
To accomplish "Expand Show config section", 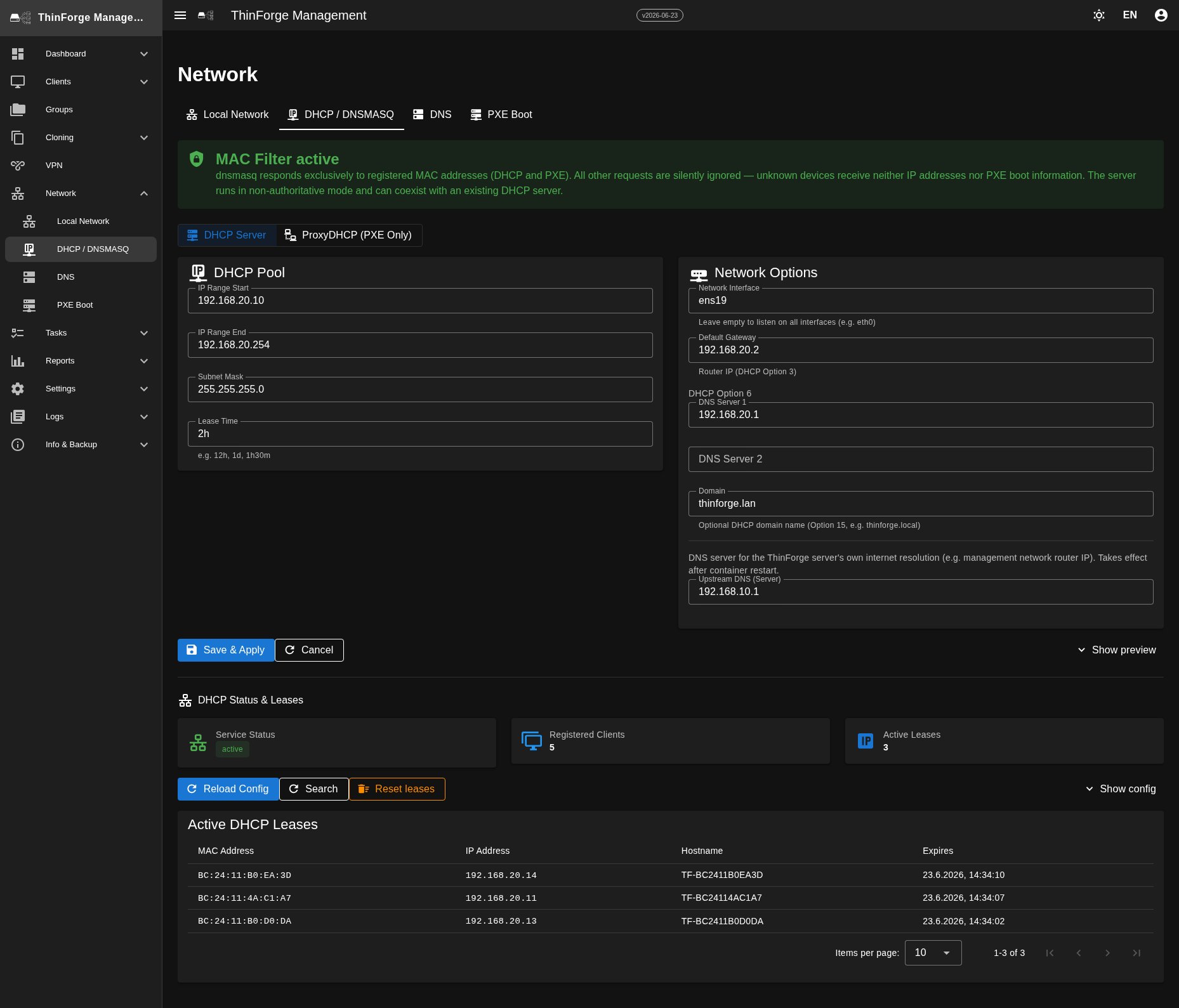I will 1121,789.
